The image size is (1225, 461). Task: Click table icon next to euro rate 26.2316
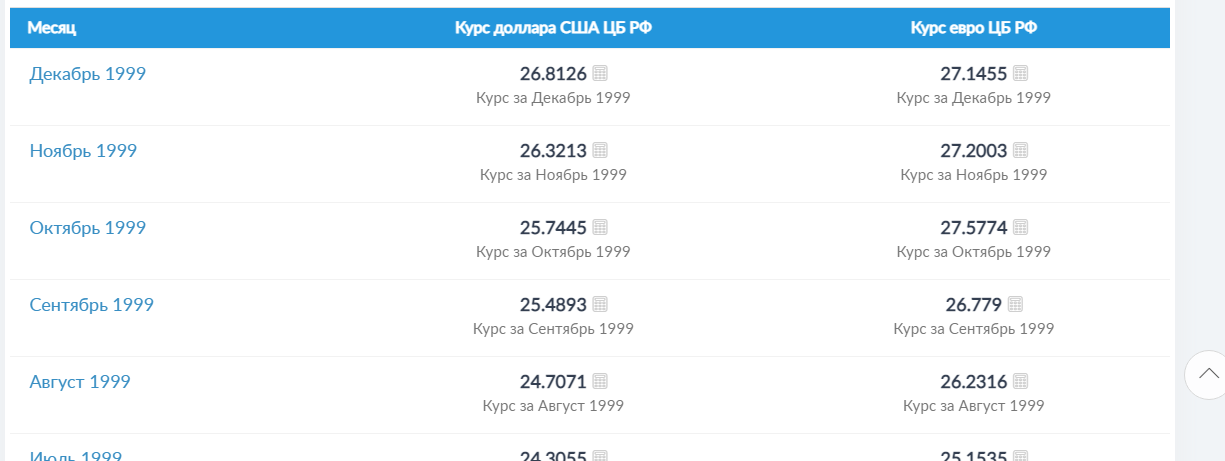pos(1021,381)
